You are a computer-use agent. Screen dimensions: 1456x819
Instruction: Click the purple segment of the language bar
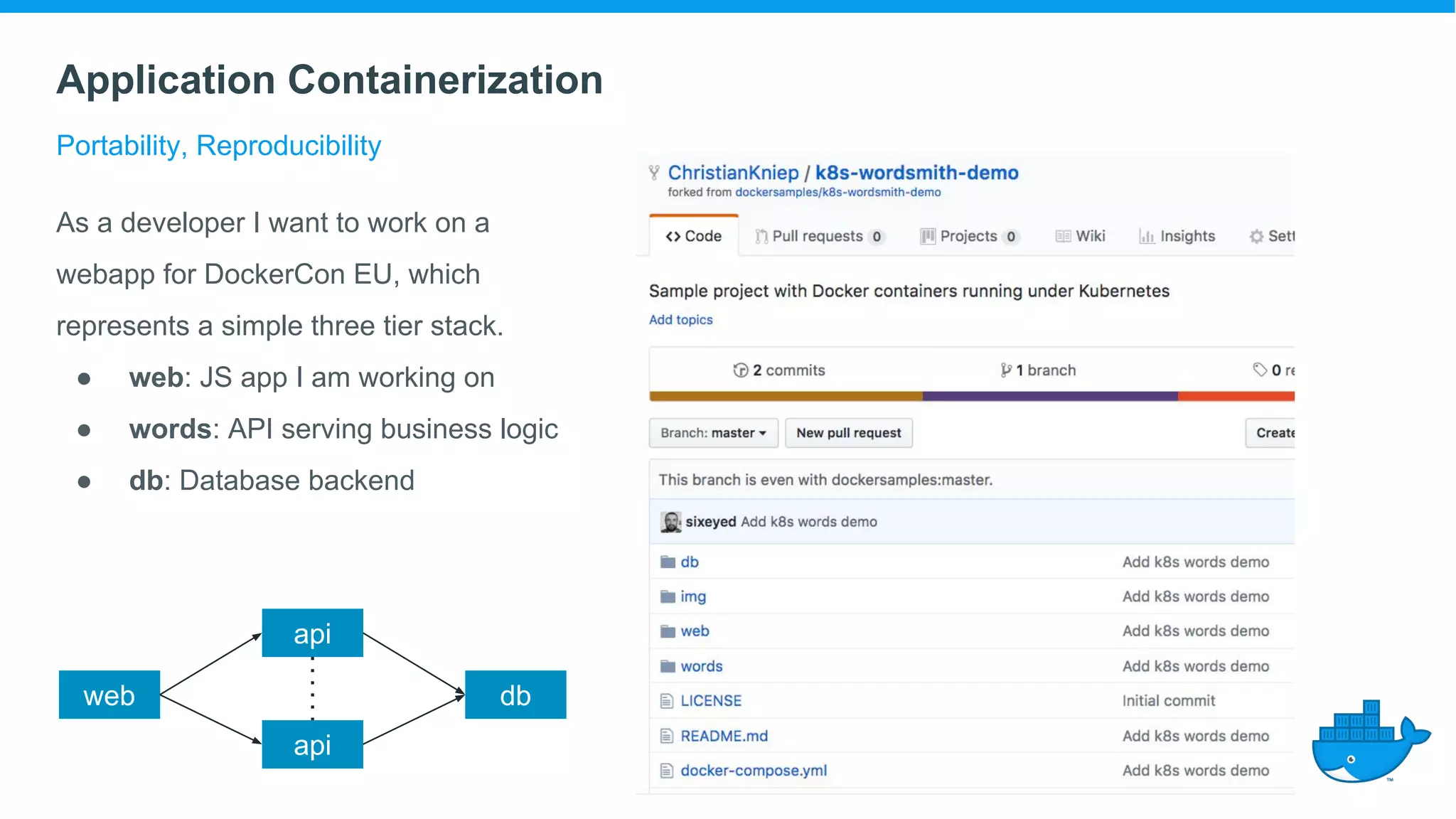pos(1050,396)
